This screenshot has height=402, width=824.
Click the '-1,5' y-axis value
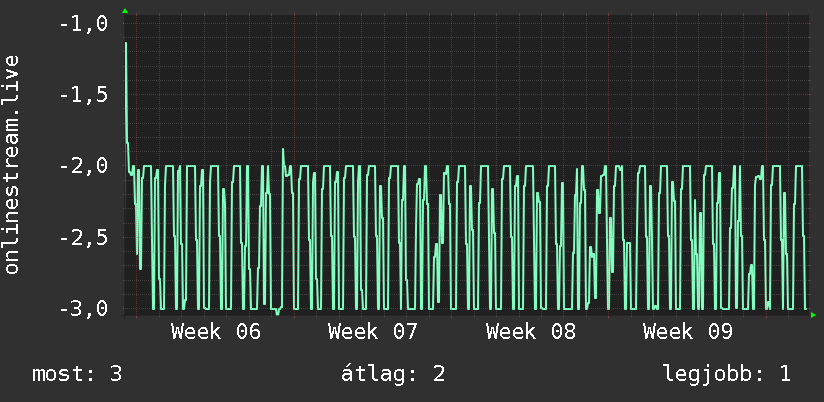pyautogui.click(x=84, y=95)
